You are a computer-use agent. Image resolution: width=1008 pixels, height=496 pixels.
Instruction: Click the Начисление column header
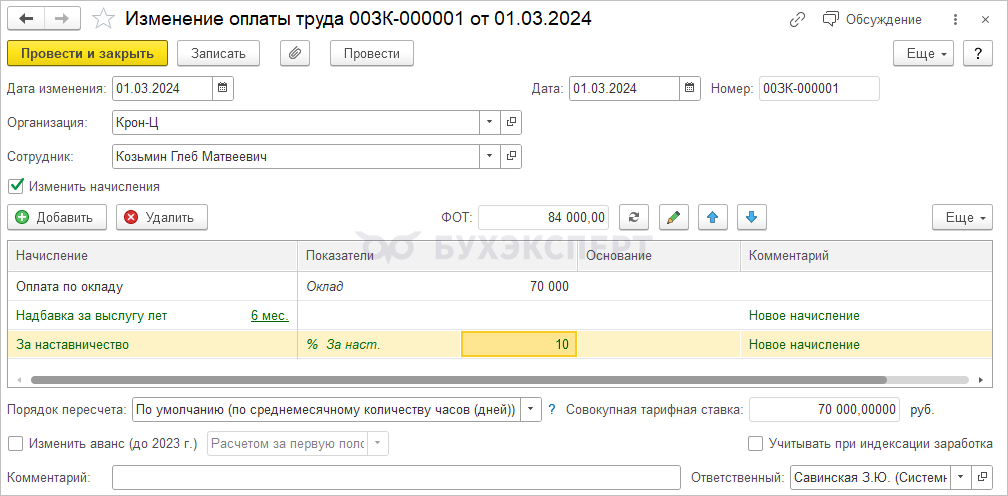pyautogui.click(x=153, y=256)
